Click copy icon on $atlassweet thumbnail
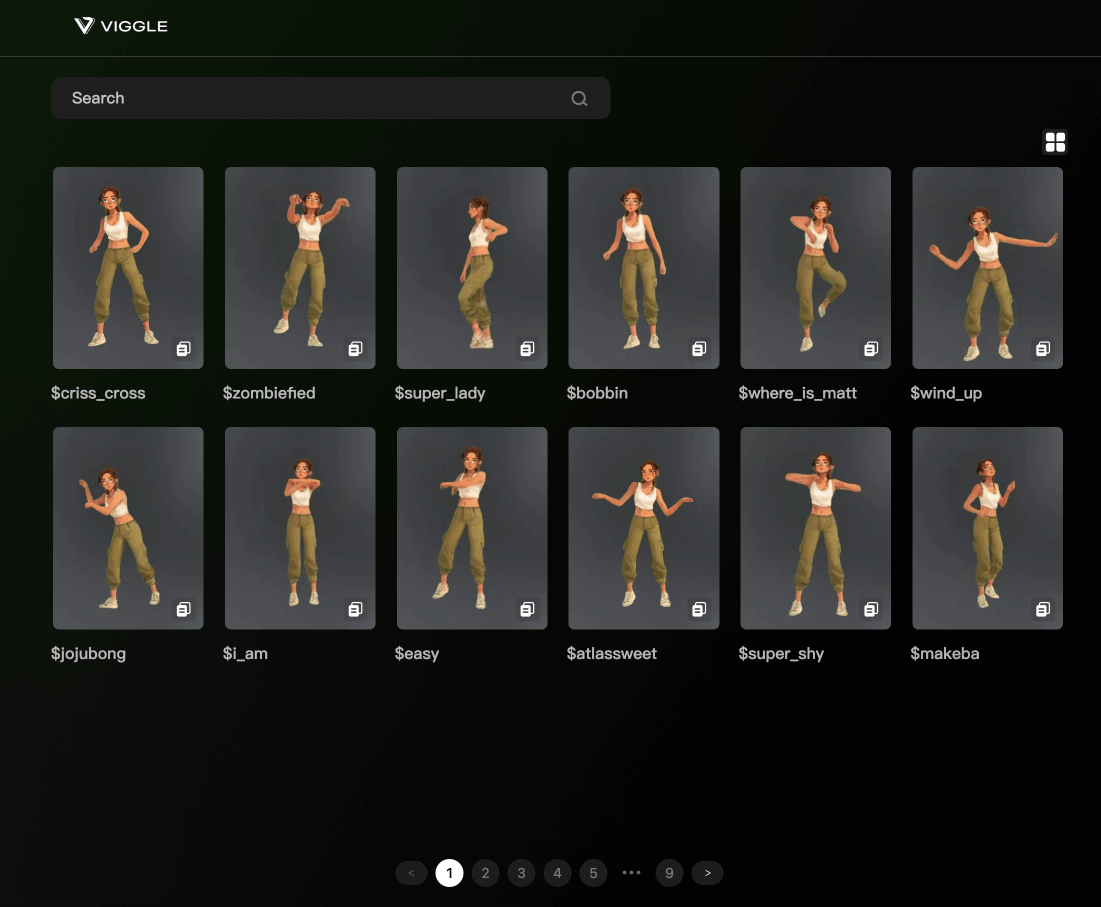Viewport: 1101px width, 907px height. [x=699, y=609]
